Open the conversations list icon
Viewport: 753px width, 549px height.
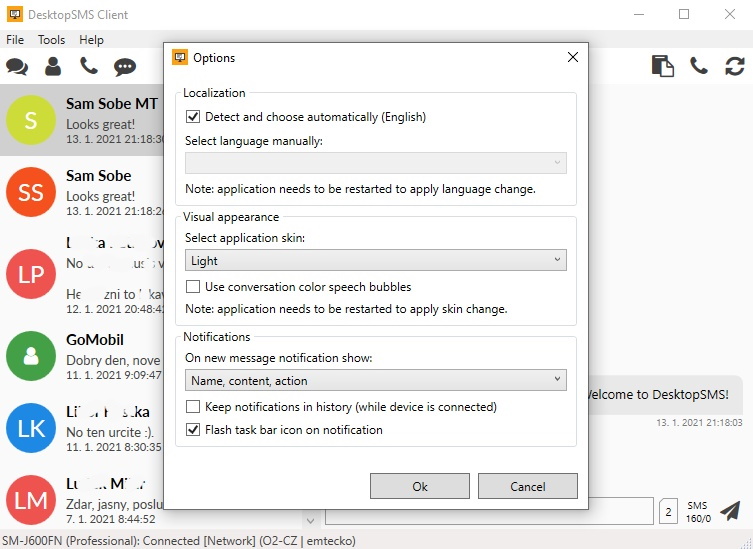pos(17,67)
